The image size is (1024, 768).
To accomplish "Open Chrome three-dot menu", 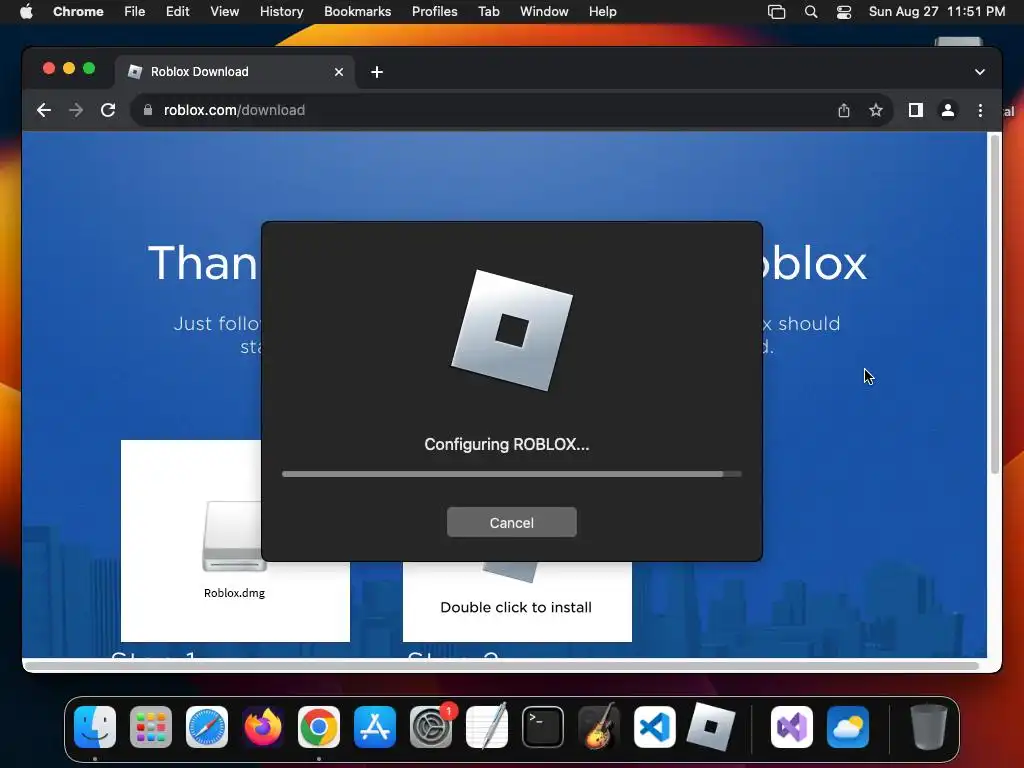I will 980,110.
